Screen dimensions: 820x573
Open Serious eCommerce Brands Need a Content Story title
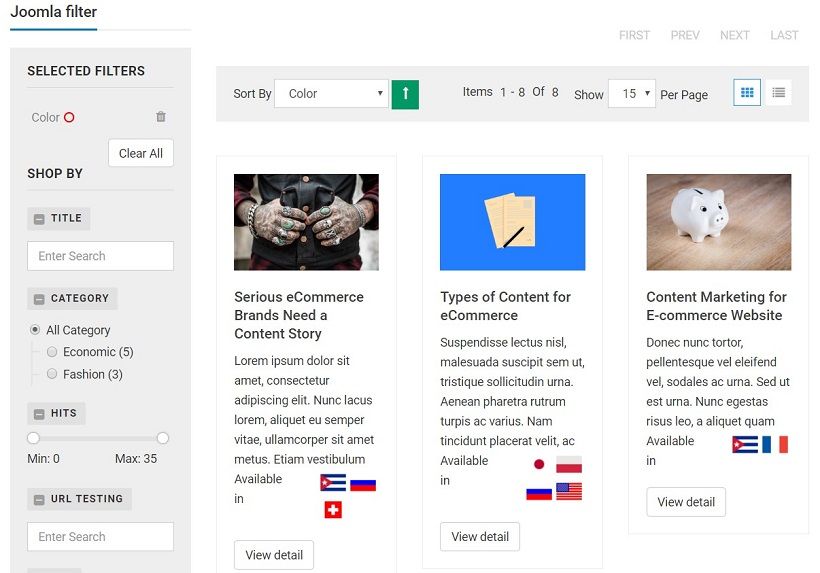point(299,315)
